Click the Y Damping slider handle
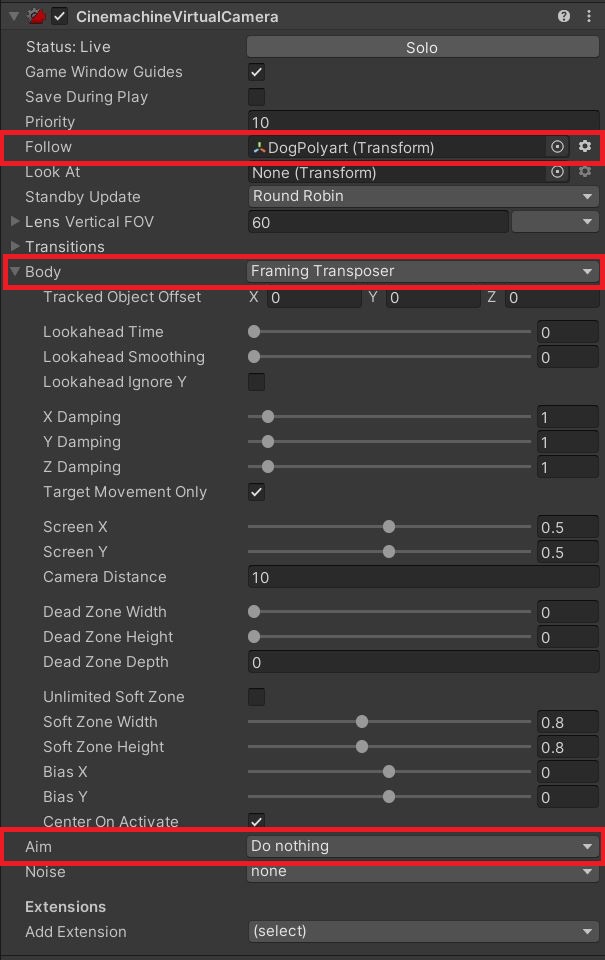The width and height of the screenshot is (605, 960). pyautogui.click(x=268, y=441)
